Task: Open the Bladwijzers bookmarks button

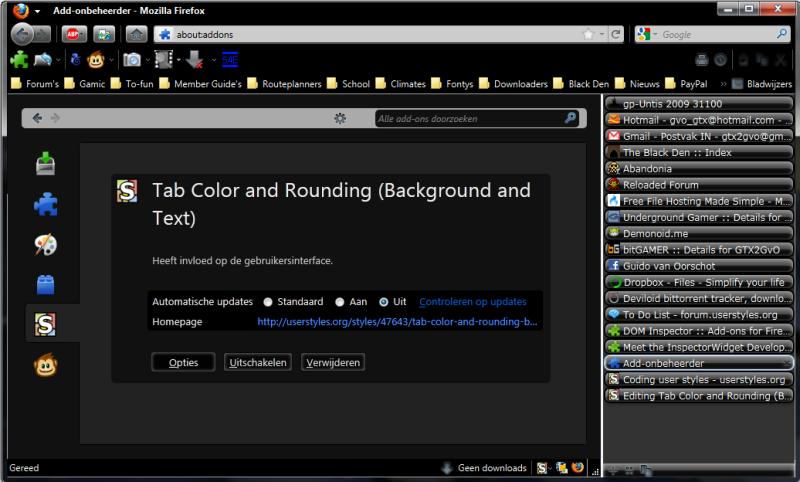Action: coord(762,84)
